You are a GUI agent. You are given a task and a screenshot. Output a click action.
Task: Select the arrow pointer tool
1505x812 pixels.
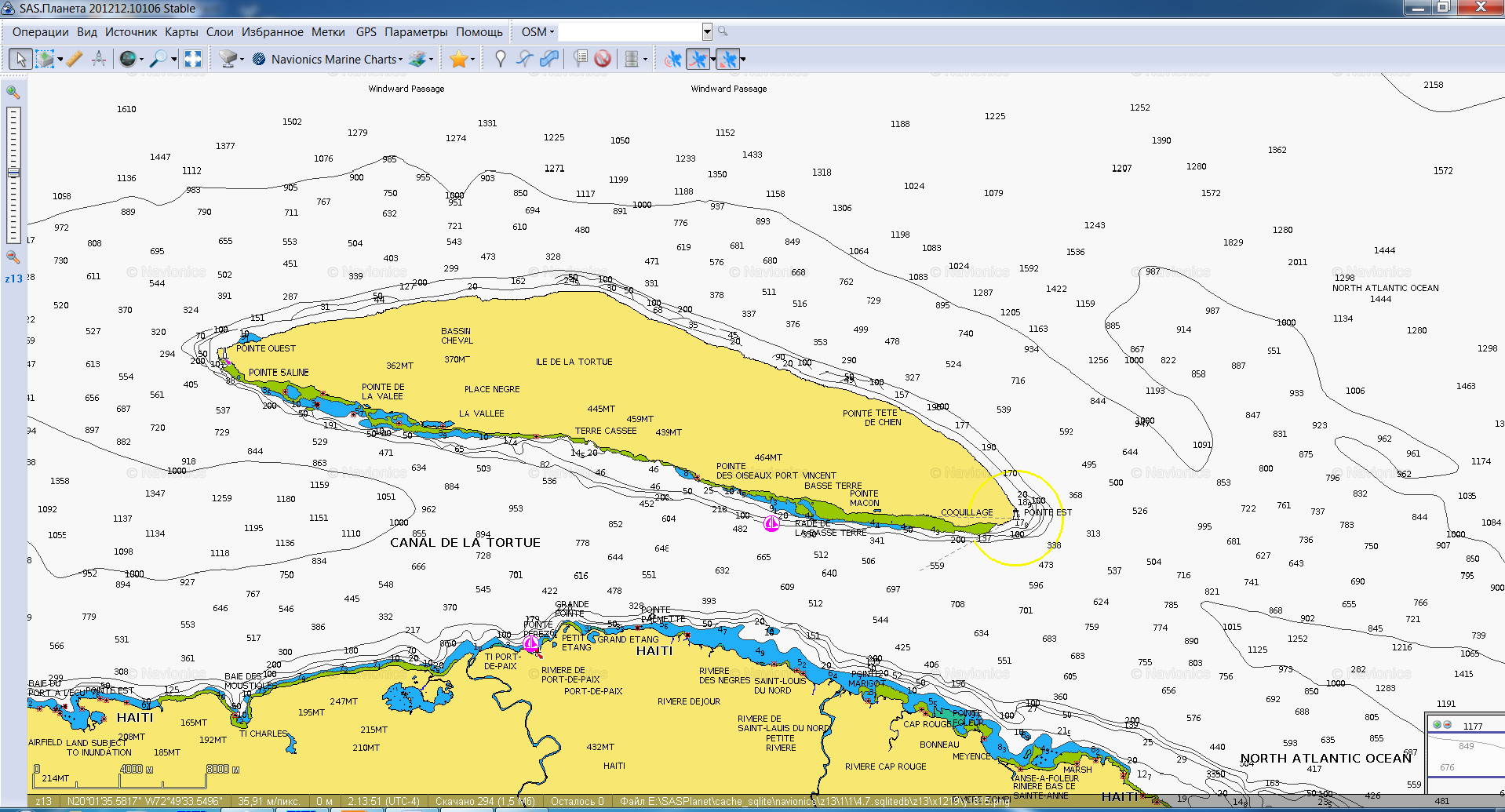pyautogui.click(x=20, y=59)
